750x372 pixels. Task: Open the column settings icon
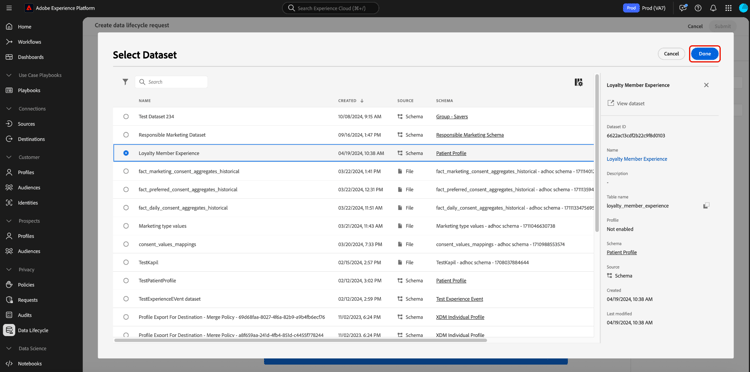(x=578, y=82)
